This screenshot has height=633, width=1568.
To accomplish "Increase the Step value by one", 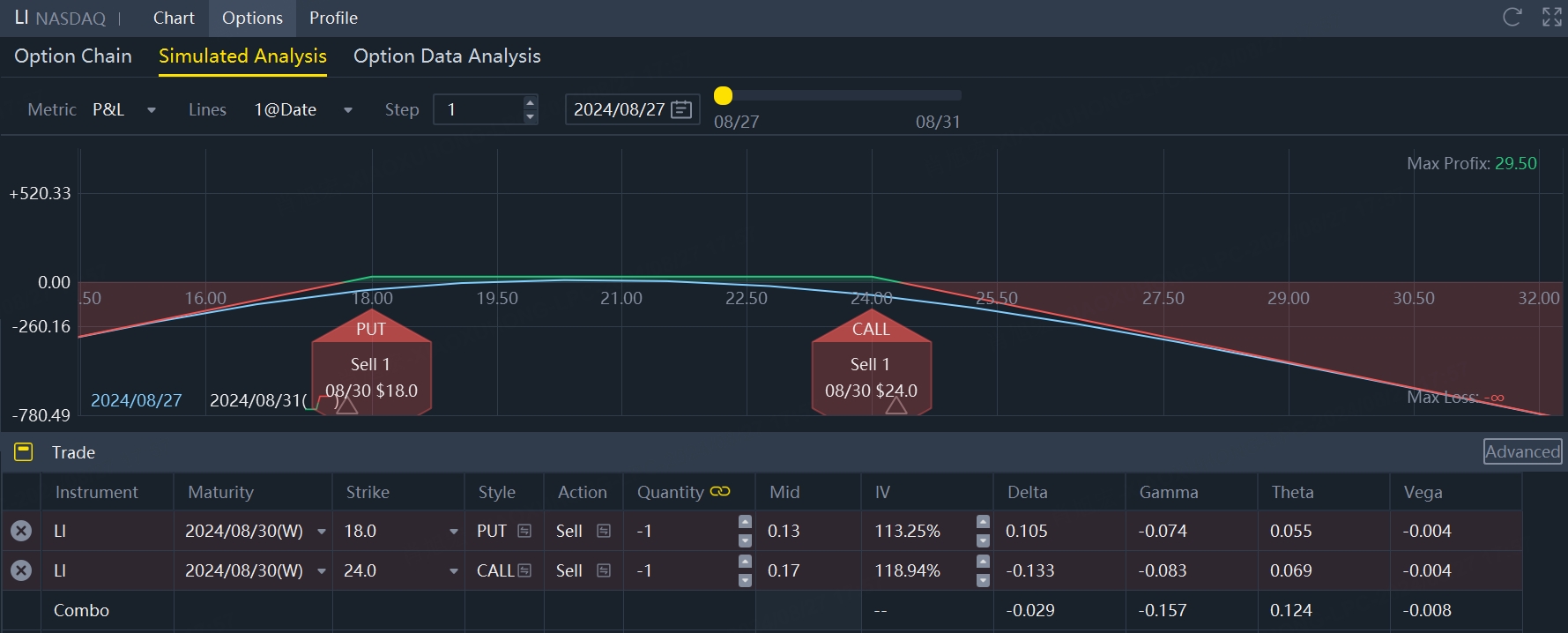I will point(530,102).
